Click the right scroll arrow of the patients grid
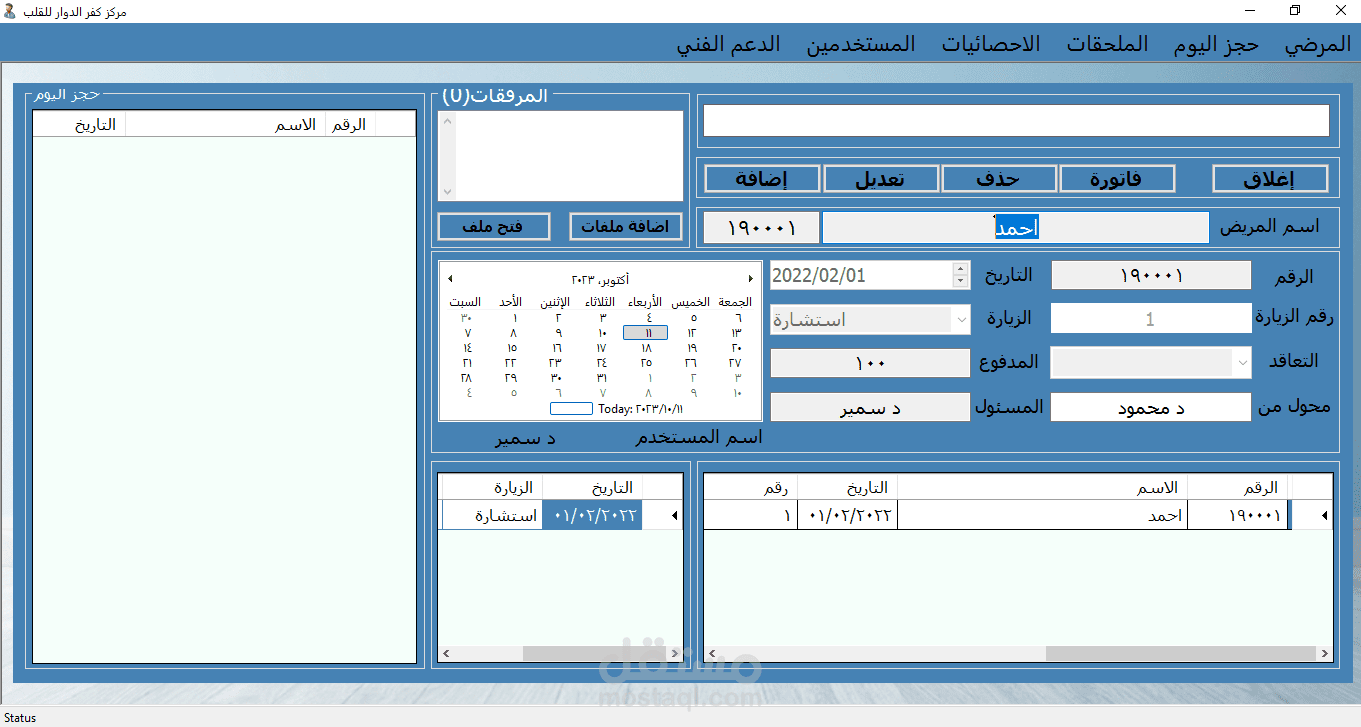1361x727 pixels. coord(1324,654)
